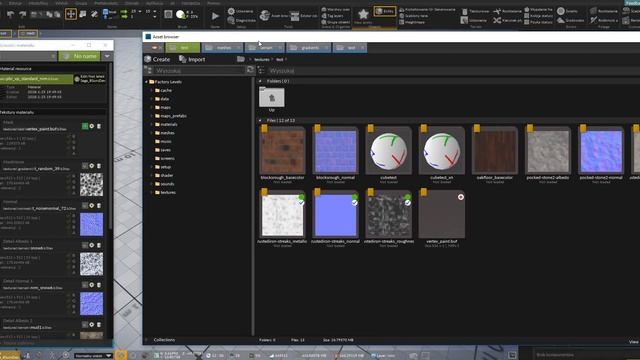Toggle green square in vertex_paint texture slot
The width and height of the screenshot is (640, 360).
click(85, 126)
